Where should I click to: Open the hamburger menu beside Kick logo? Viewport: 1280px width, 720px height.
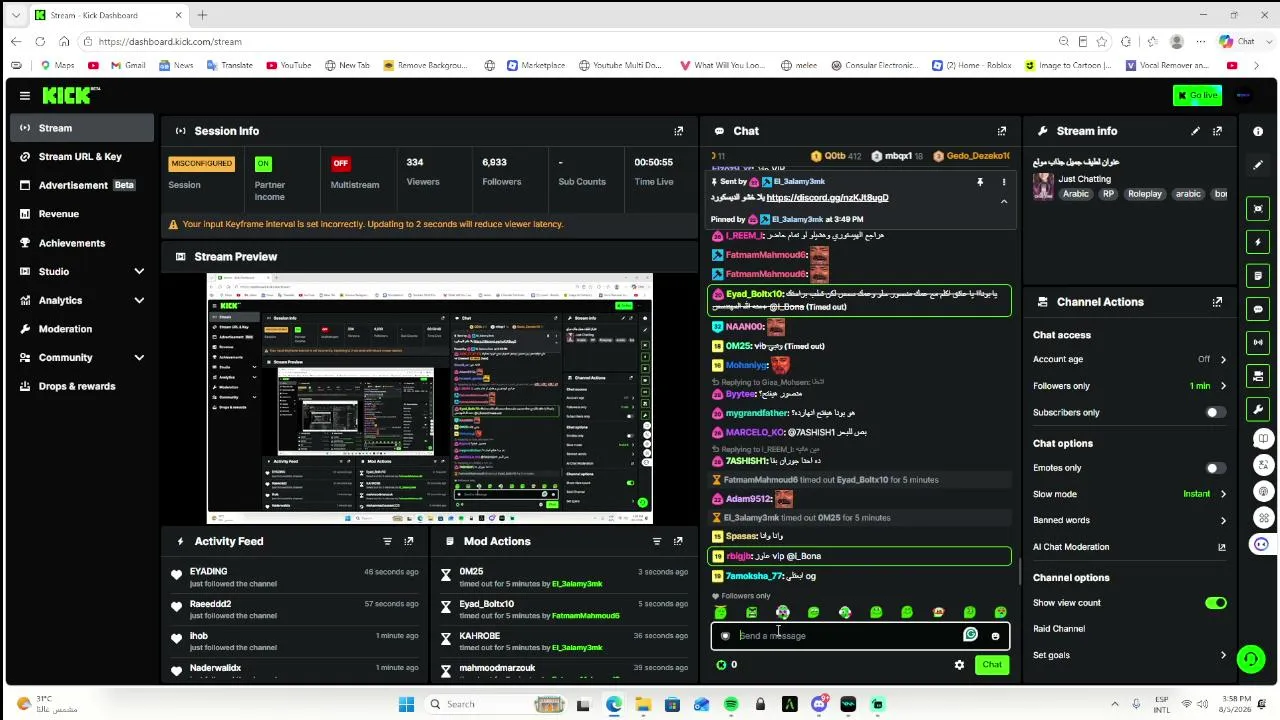24,96
